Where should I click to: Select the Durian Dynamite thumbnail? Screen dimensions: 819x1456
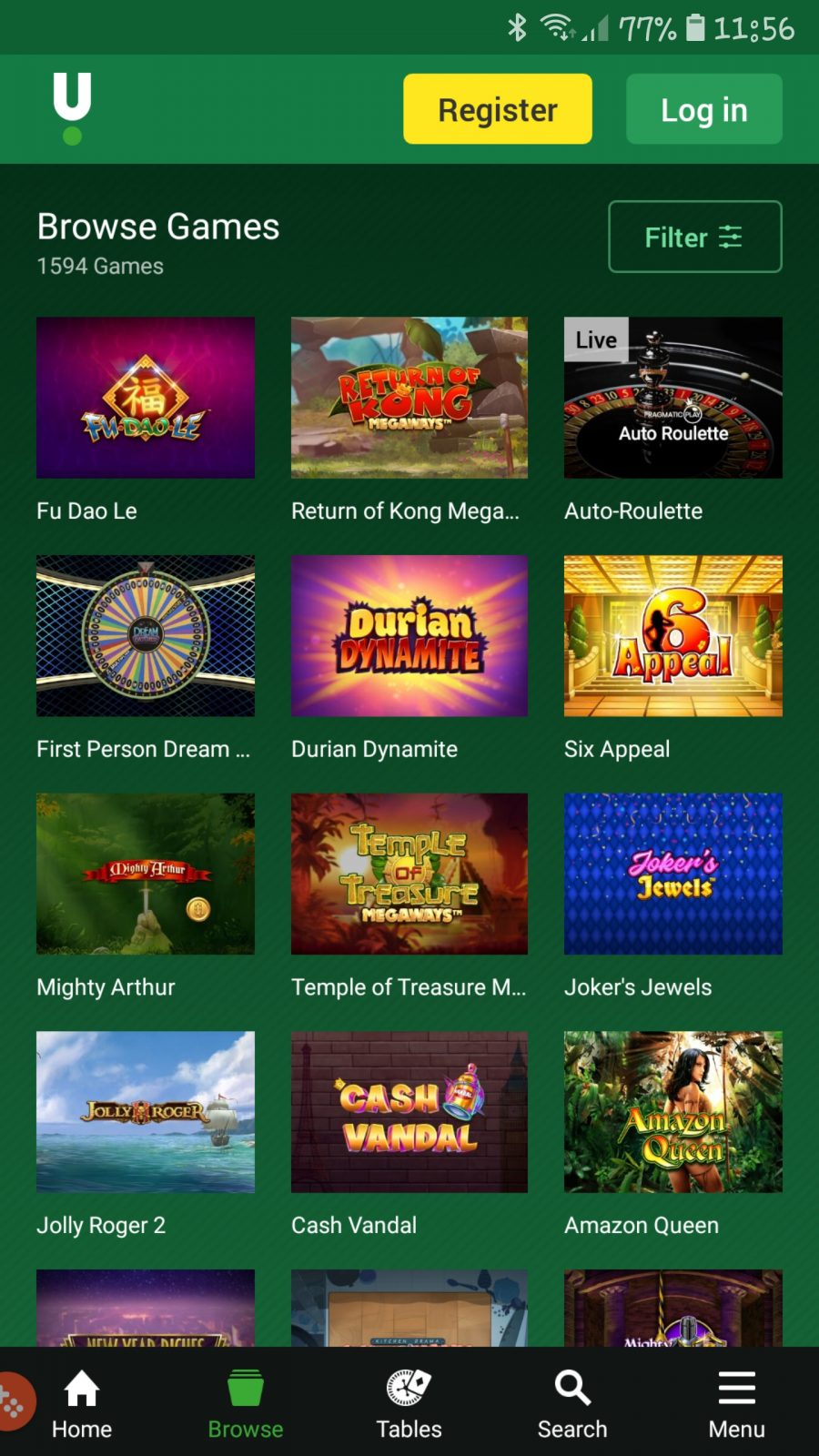click(409, 636)
